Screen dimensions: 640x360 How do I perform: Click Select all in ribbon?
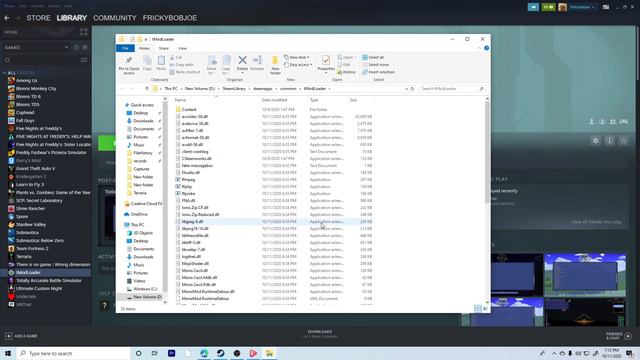pos(373,58)
